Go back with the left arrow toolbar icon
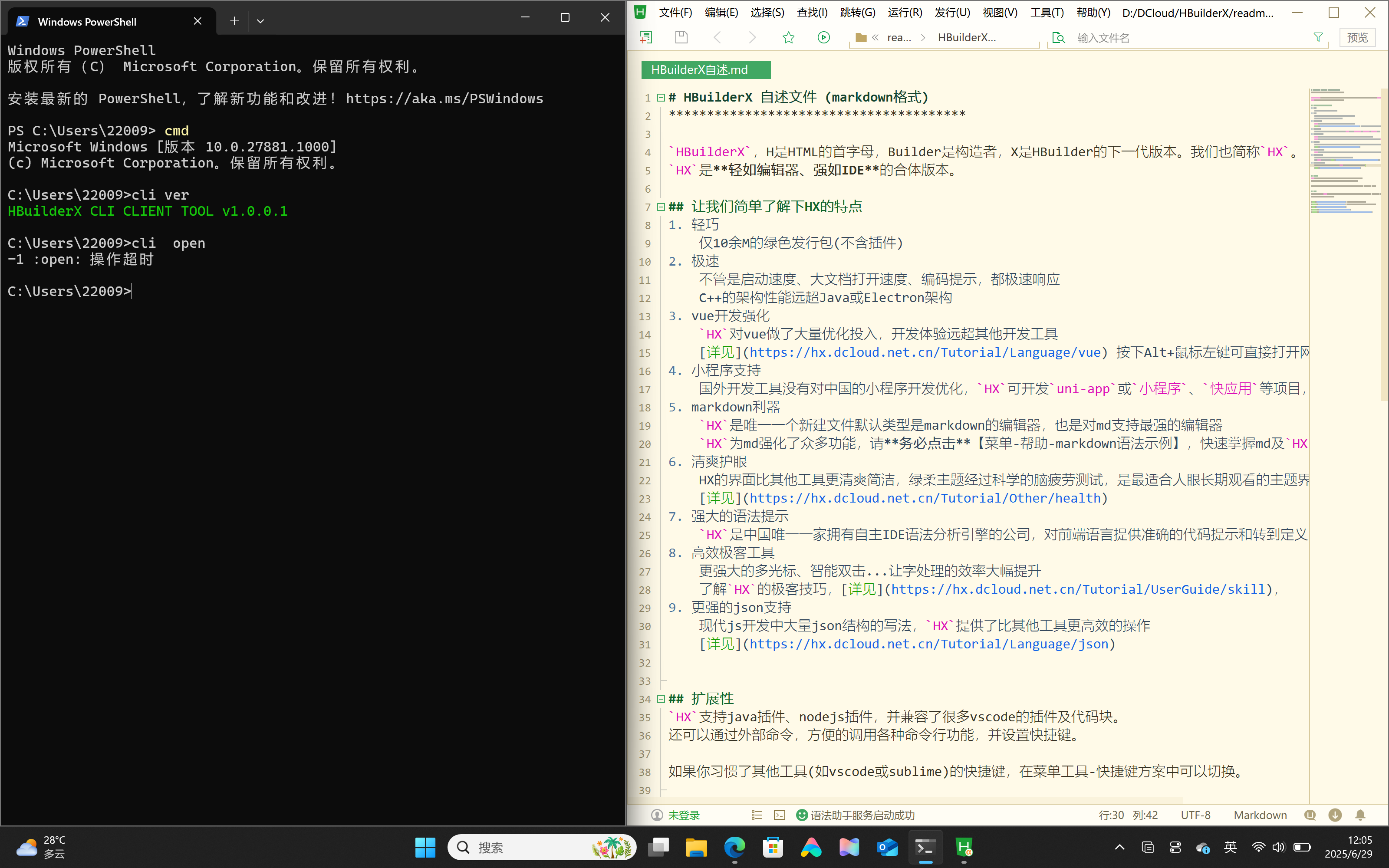The width and height of the screenshot is (1389, 868). coord(717,37)
